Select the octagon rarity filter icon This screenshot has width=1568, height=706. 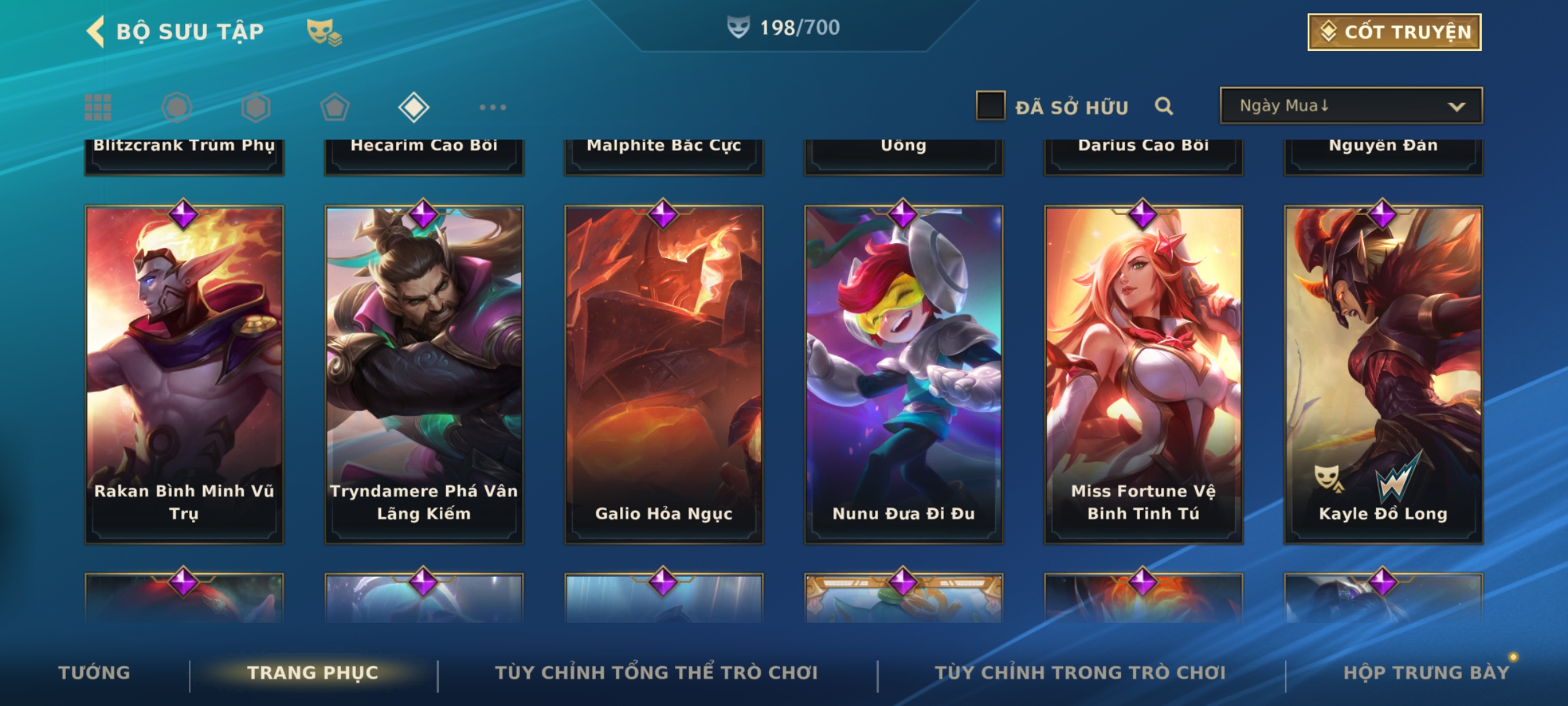click(176, 107)
